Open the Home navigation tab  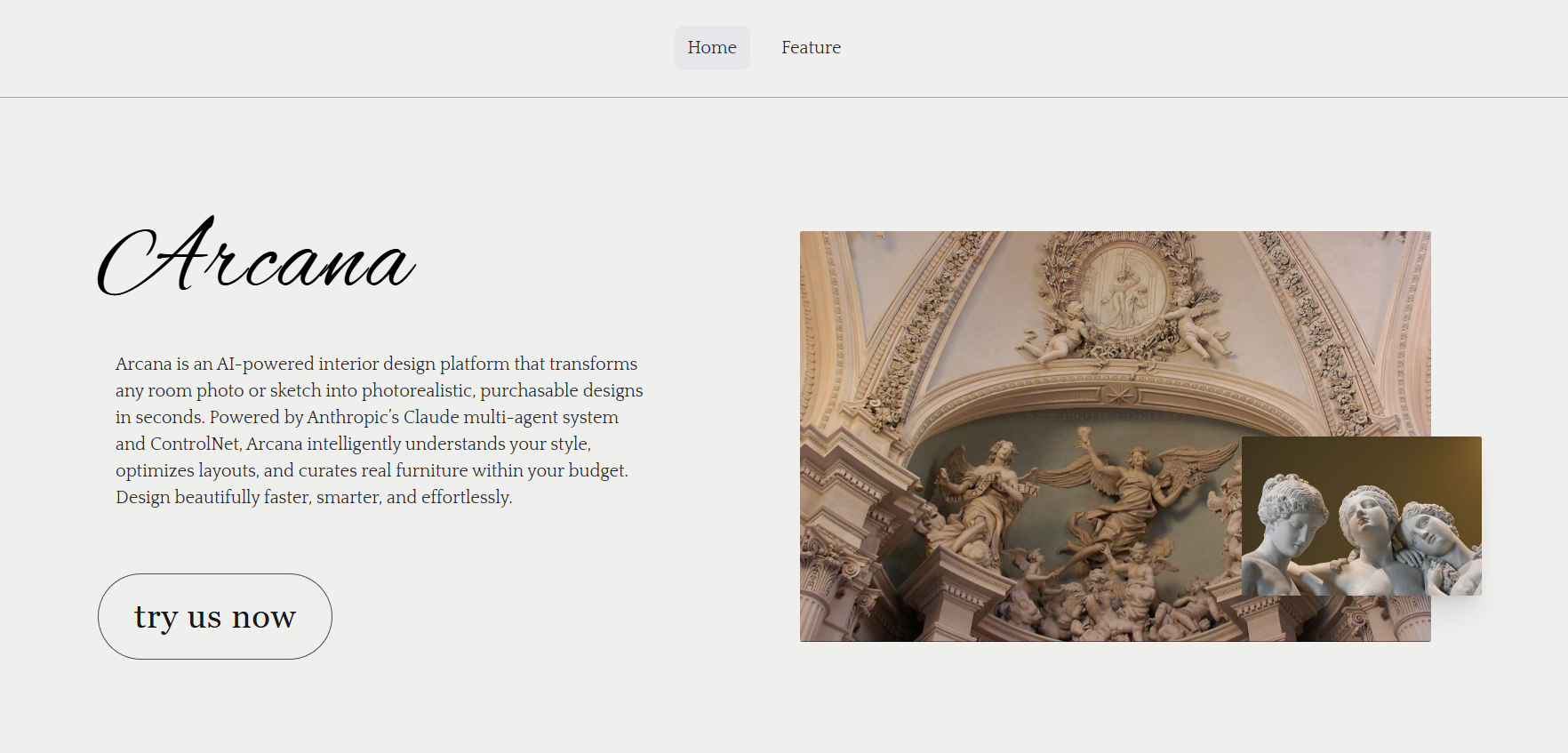pyautogui.click(x=712, y=48)
